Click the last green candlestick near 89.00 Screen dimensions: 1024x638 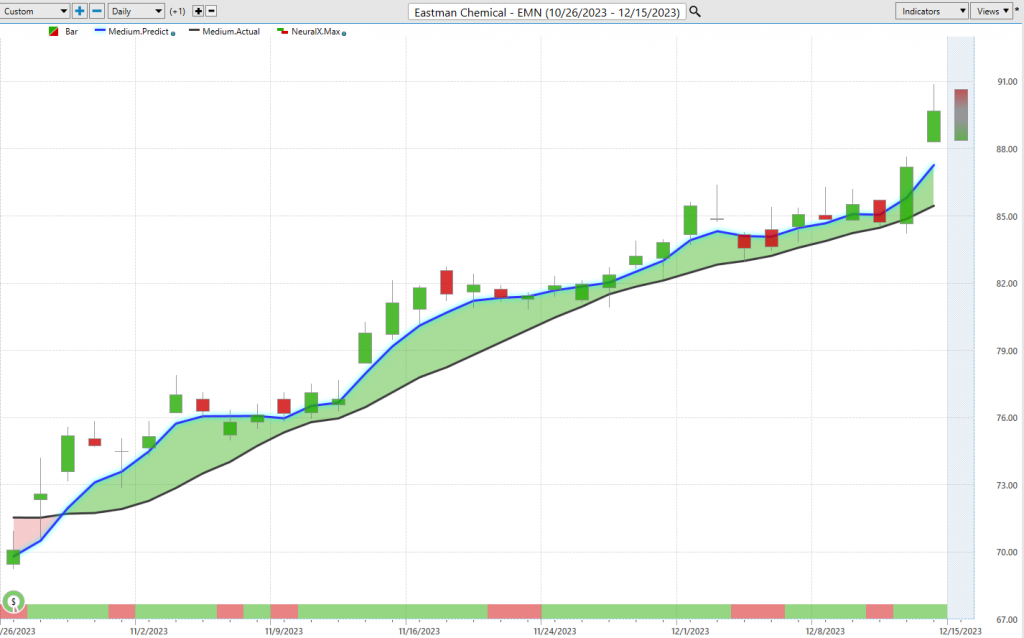point(934,126)
